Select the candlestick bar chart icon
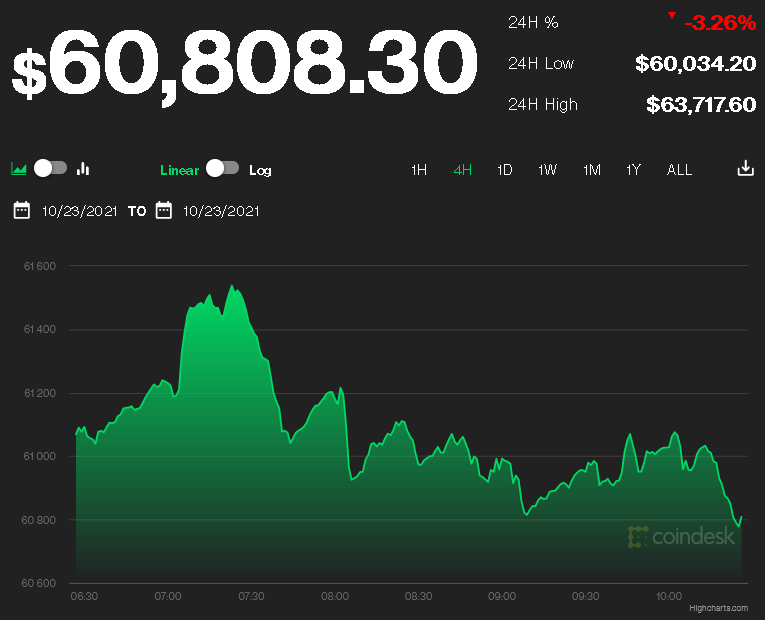The width and height of the screenshot is (765, 620). click(83, 169)
